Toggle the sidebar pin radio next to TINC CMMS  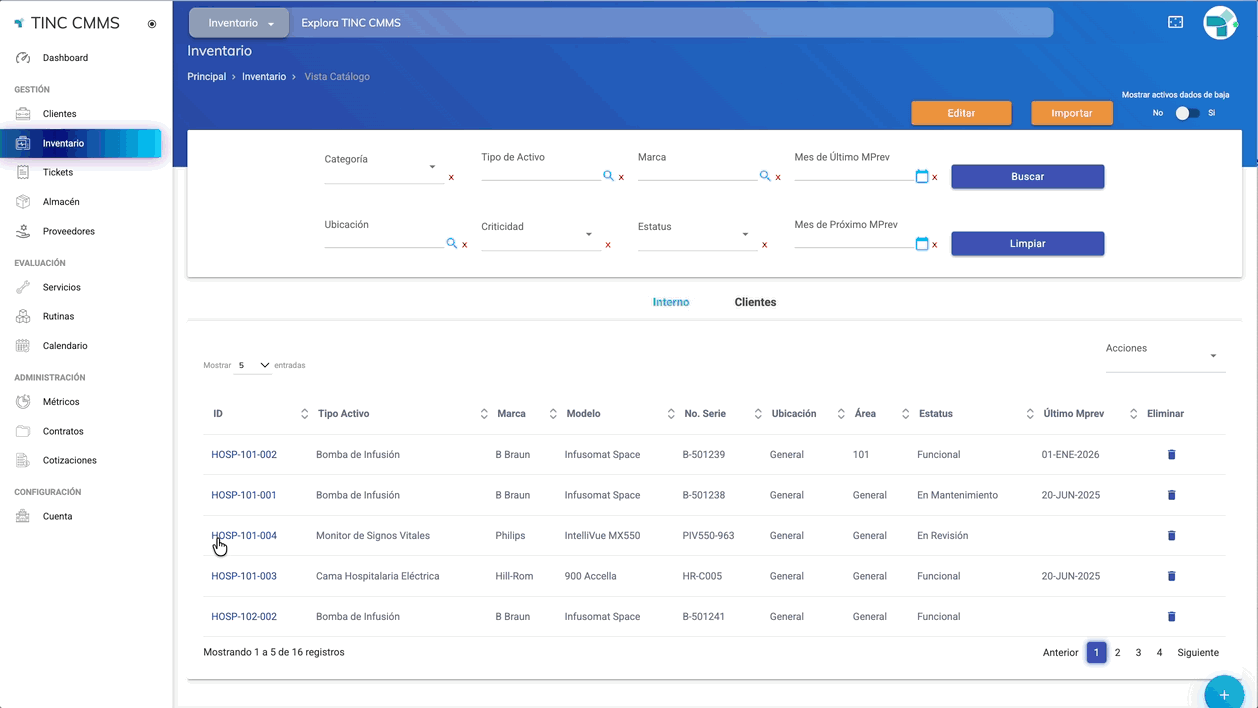(152, 24)
